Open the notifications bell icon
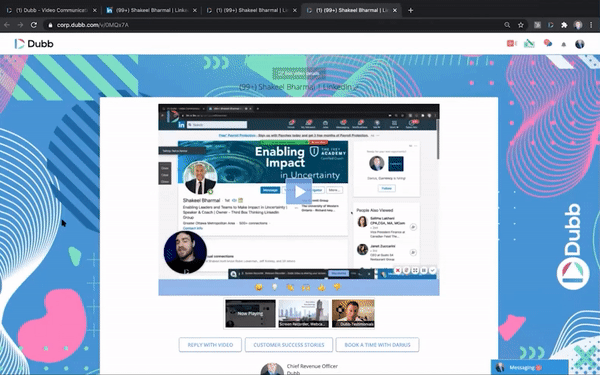Image resolution: width=600 pixels, height=375 pixels. point(564,44)
